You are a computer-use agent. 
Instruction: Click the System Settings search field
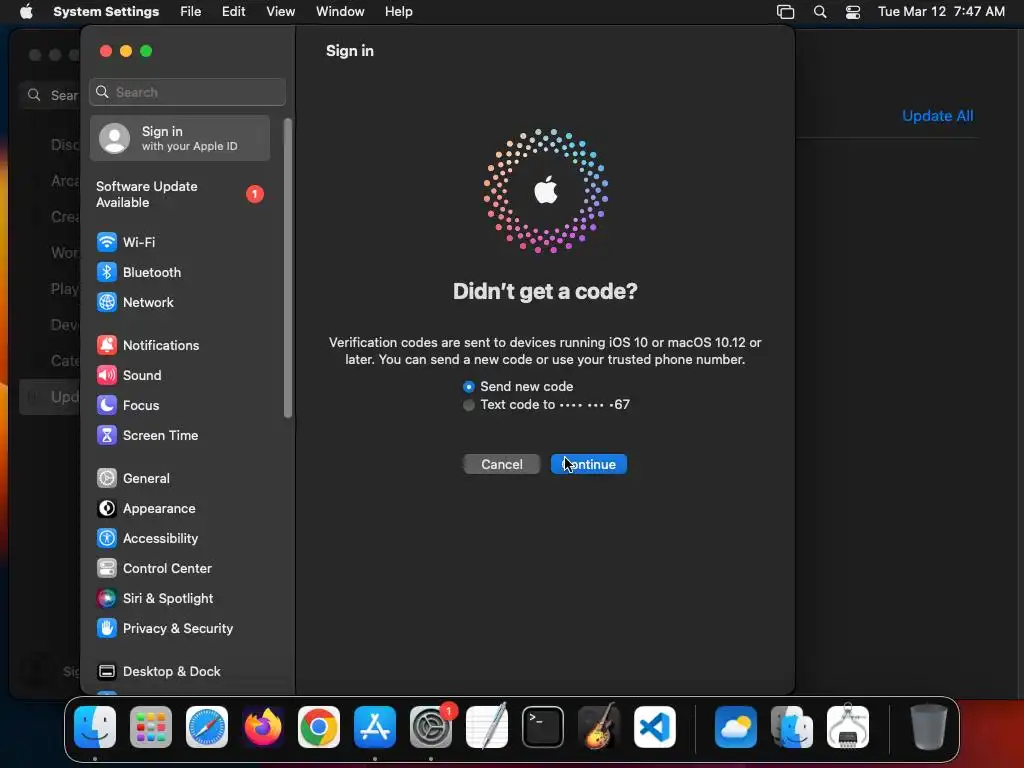coord(187,92)
